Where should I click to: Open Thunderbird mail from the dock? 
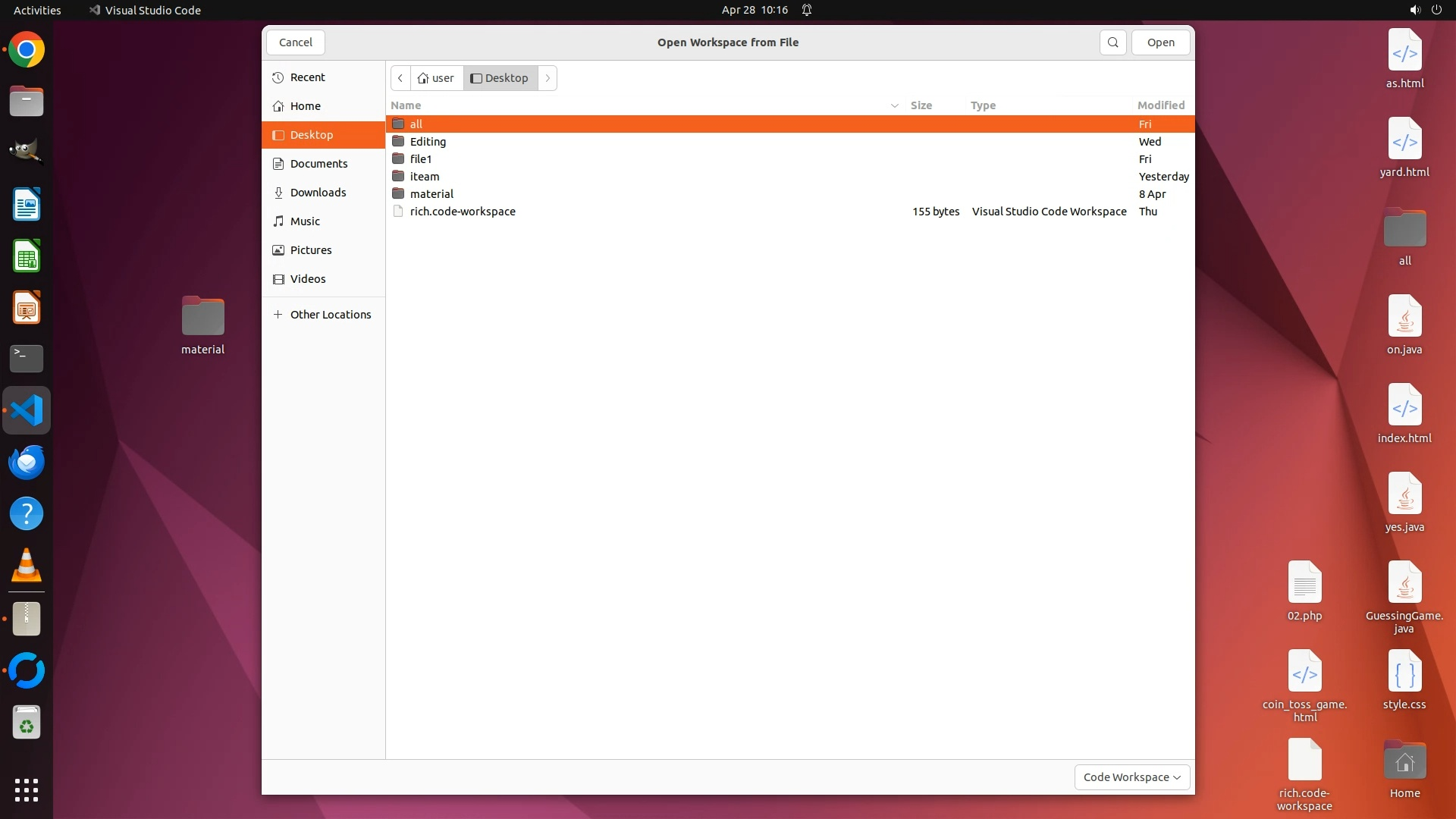coord(27,463)
